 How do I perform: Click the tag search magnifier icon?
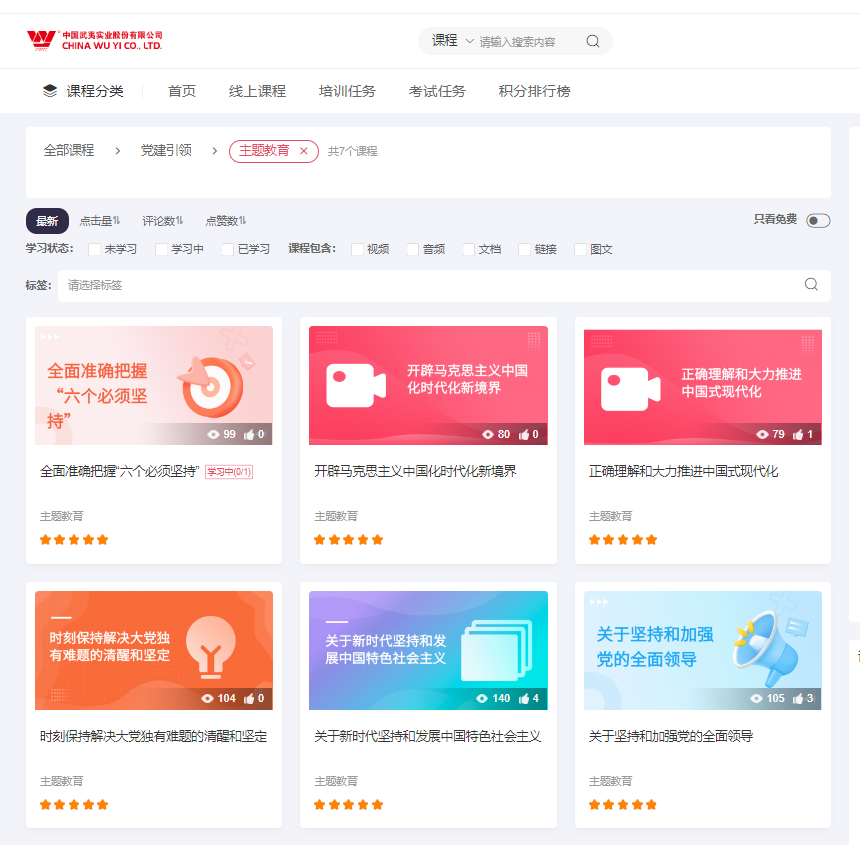click(811, 285)
